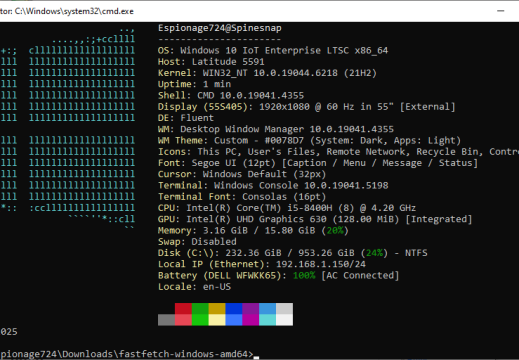Click the Memory 3.16 GiB line
Image resolution: width=519 pixels, height=360 pixels.
253,231
